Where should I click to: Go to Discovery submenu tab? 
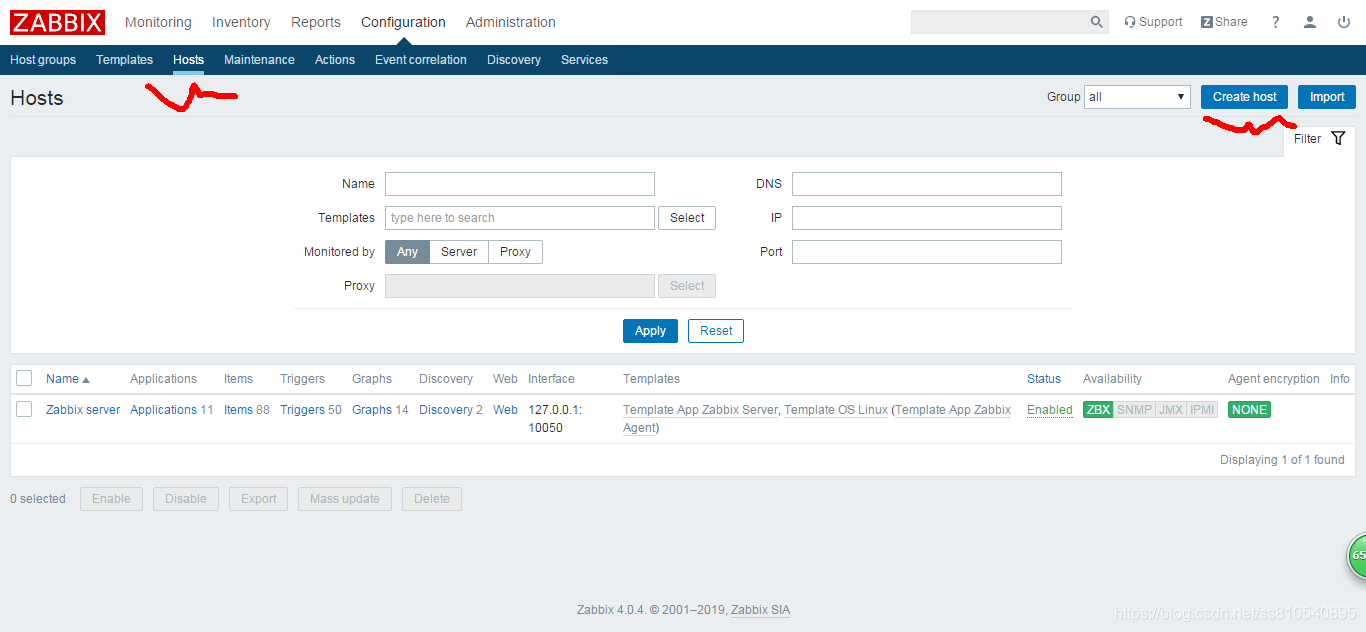coord(514,60)
